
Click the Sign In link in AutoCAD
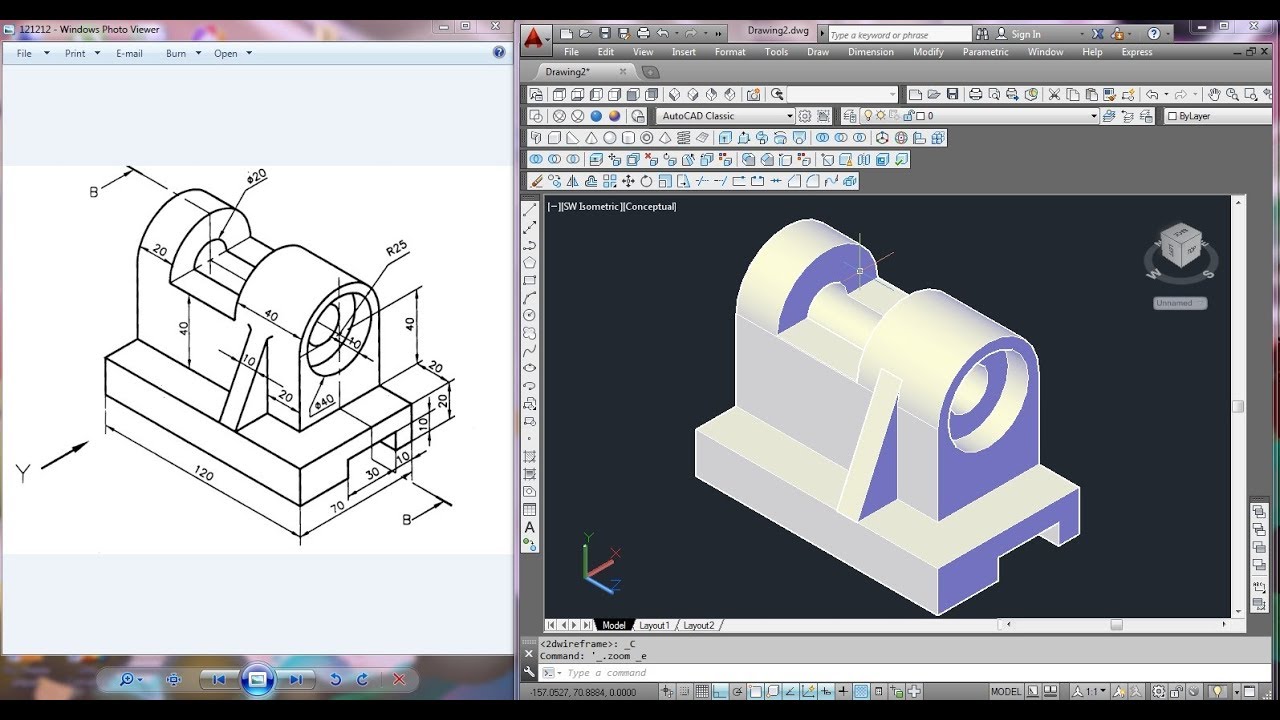(1025, 34)
